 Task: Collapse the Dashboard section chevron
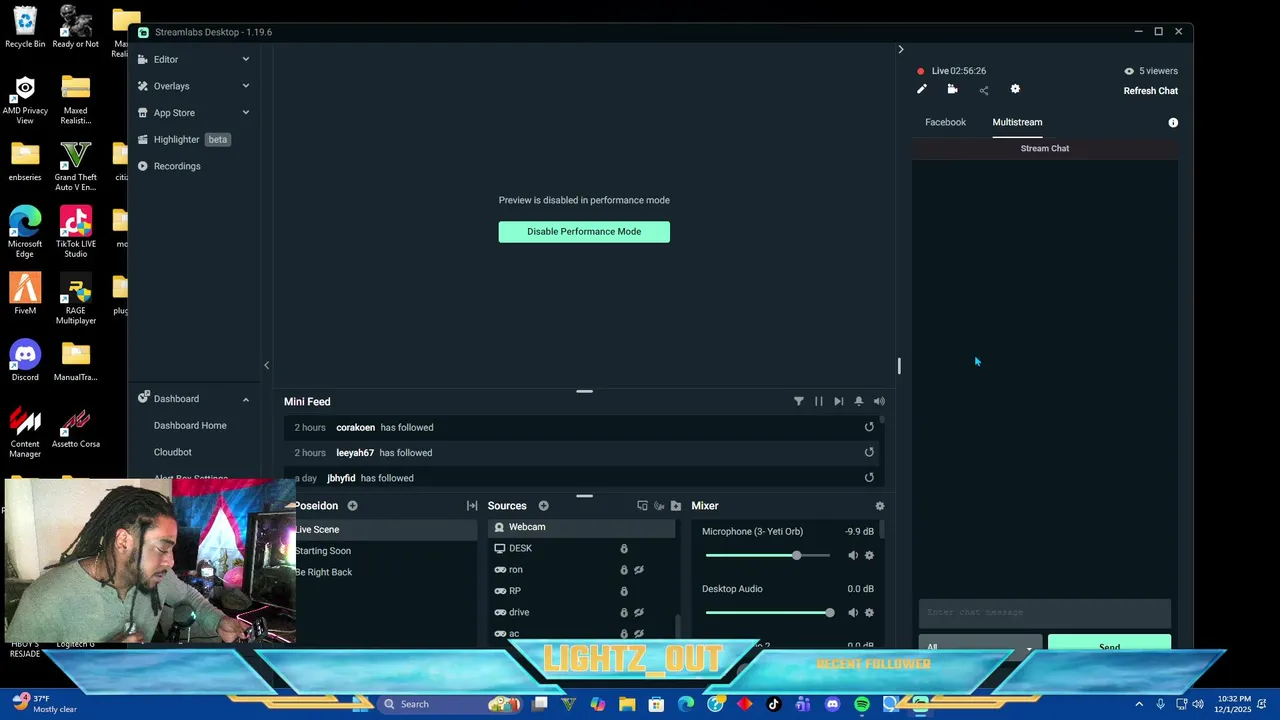[246, 399]
